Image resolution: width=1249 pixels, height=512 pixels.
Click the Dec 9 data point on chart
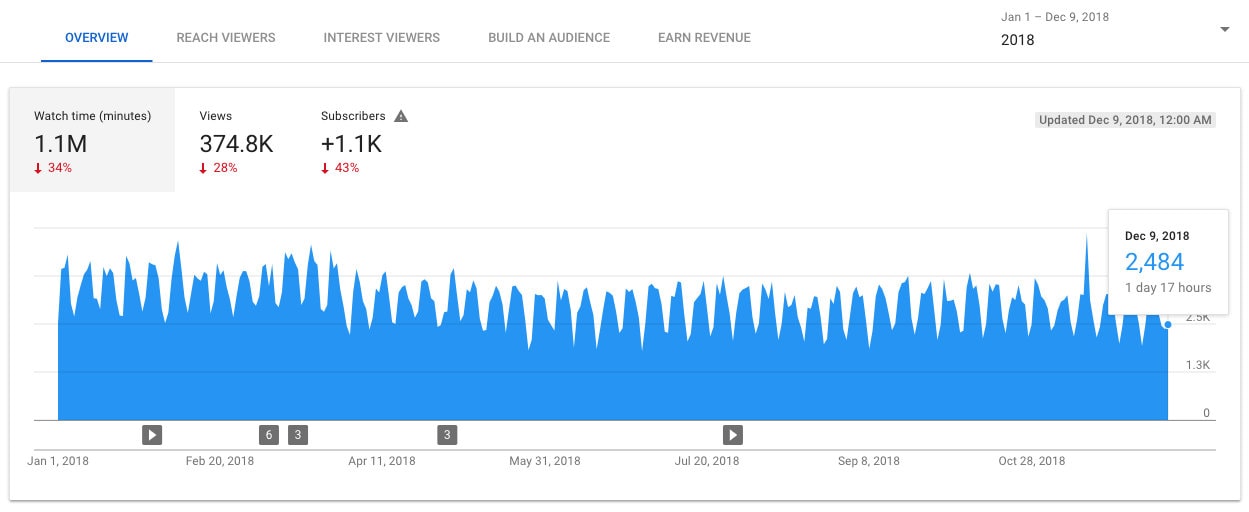coord(1167,324)
